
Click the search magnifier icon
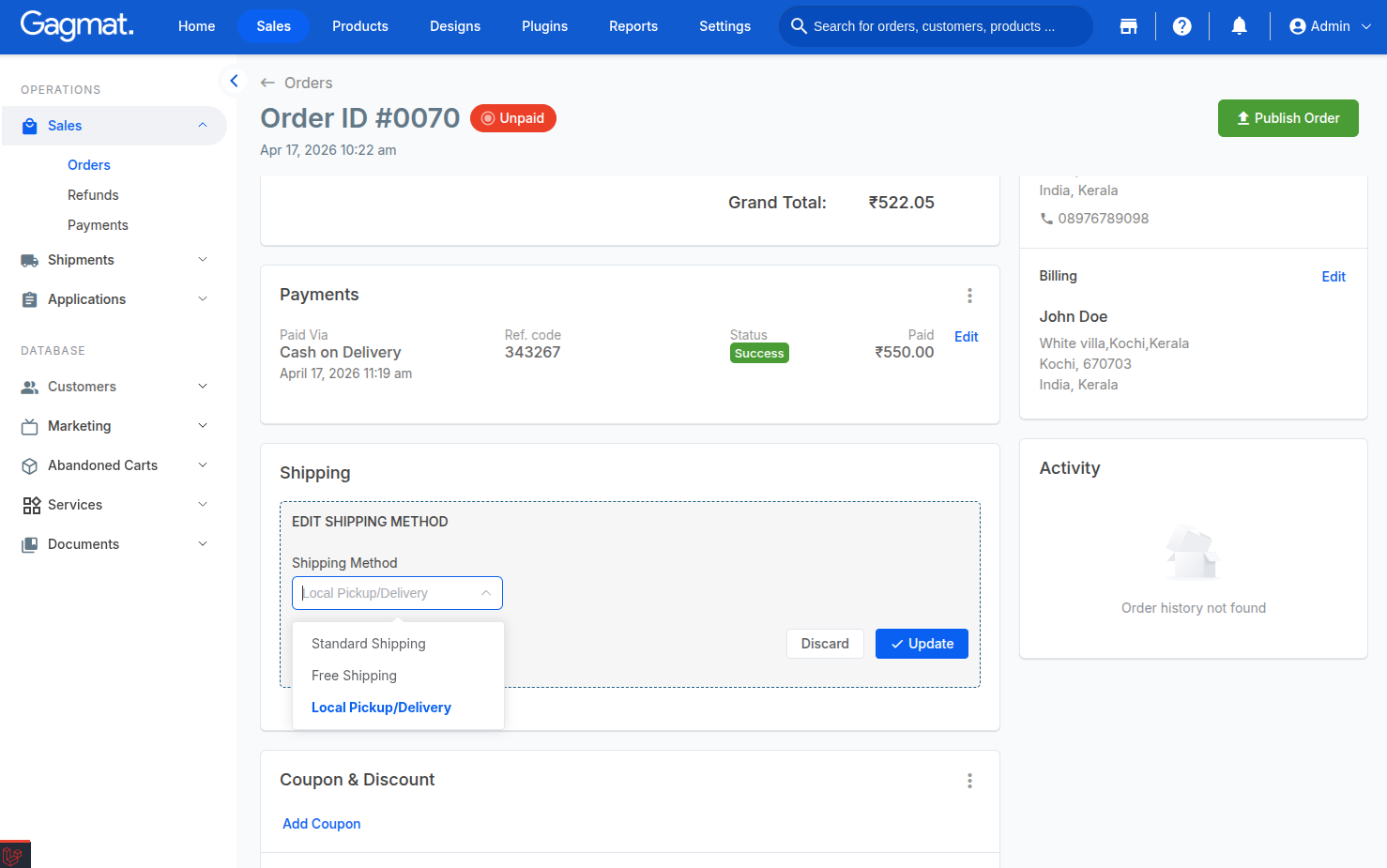point(799,26)
